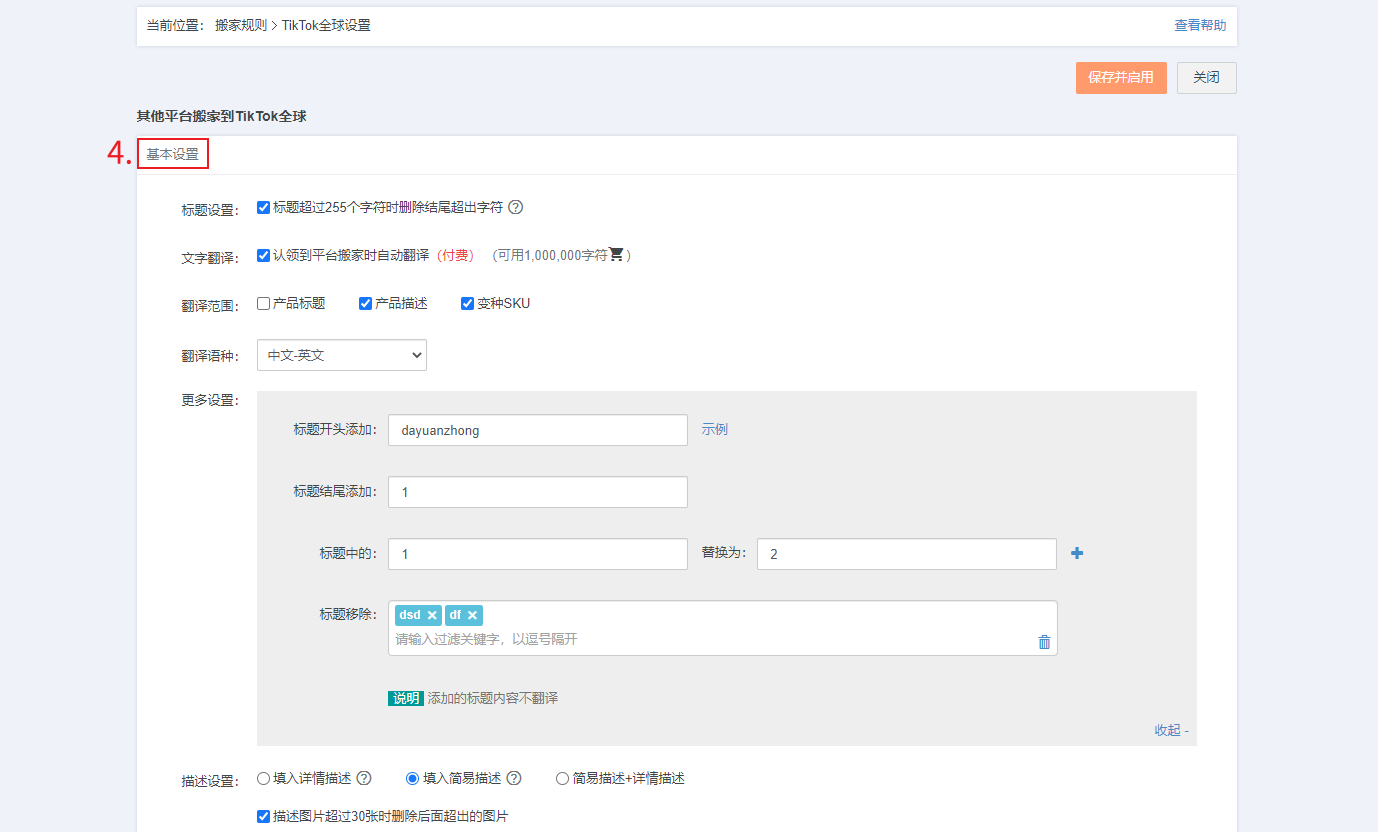Screen dimensions: 1378x832
Task: Click the 标题中的 input field
Action: (x=538, y=554)
